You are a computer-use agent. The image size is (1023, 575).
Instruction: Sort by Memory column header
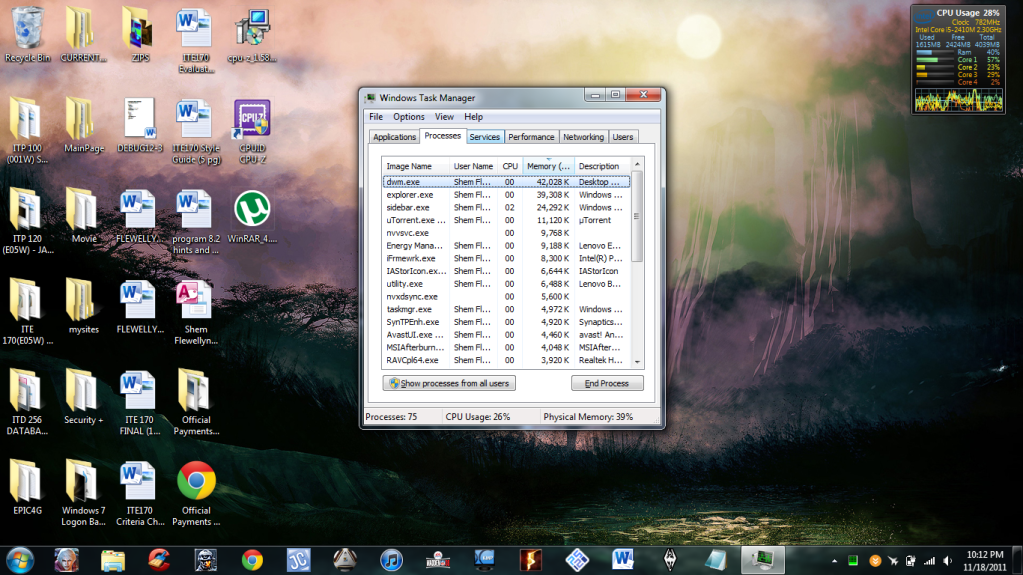click(x=548, y=166)
